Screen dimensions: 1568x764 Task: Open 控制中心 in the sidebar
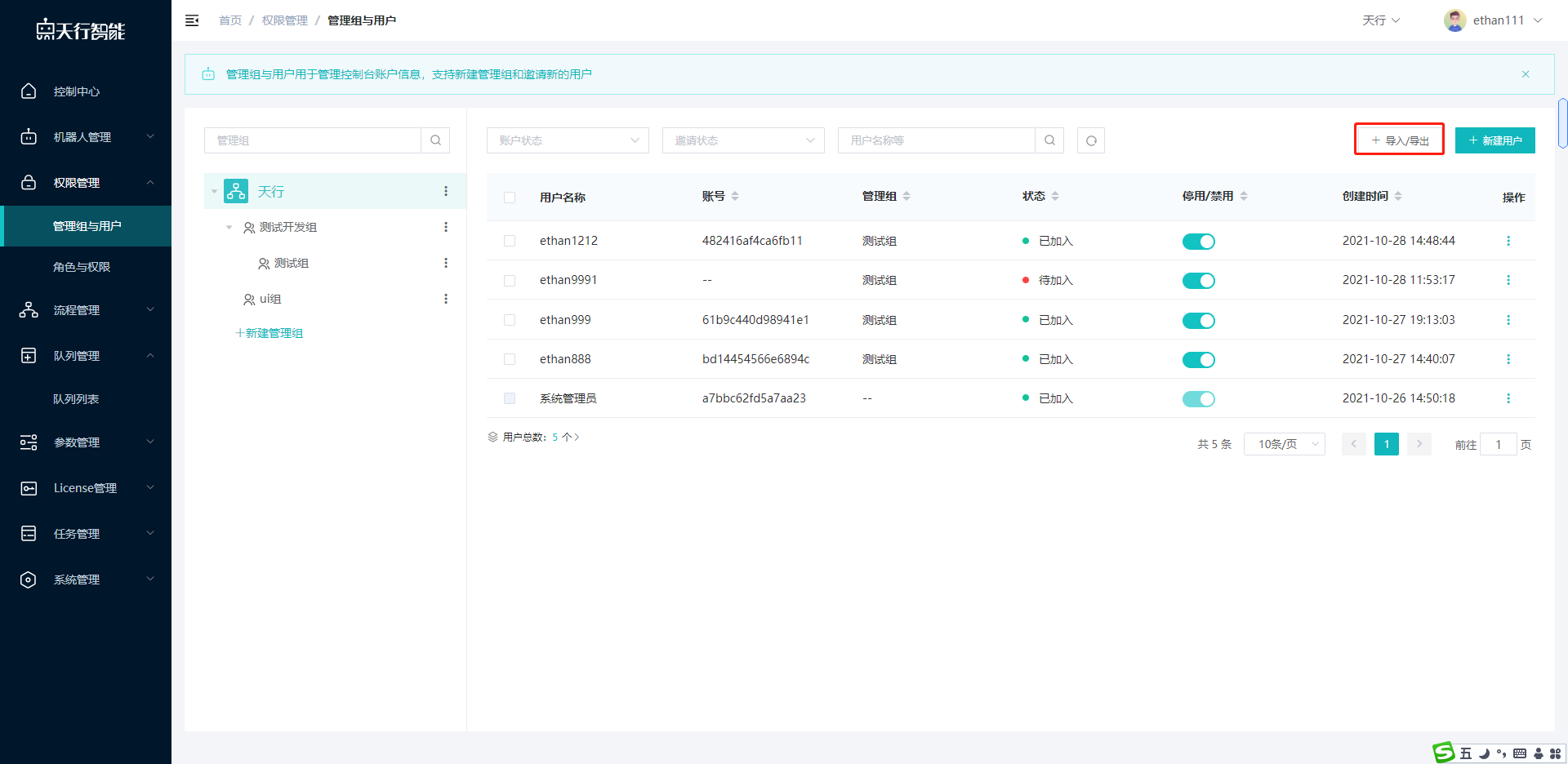coord(86,91)
